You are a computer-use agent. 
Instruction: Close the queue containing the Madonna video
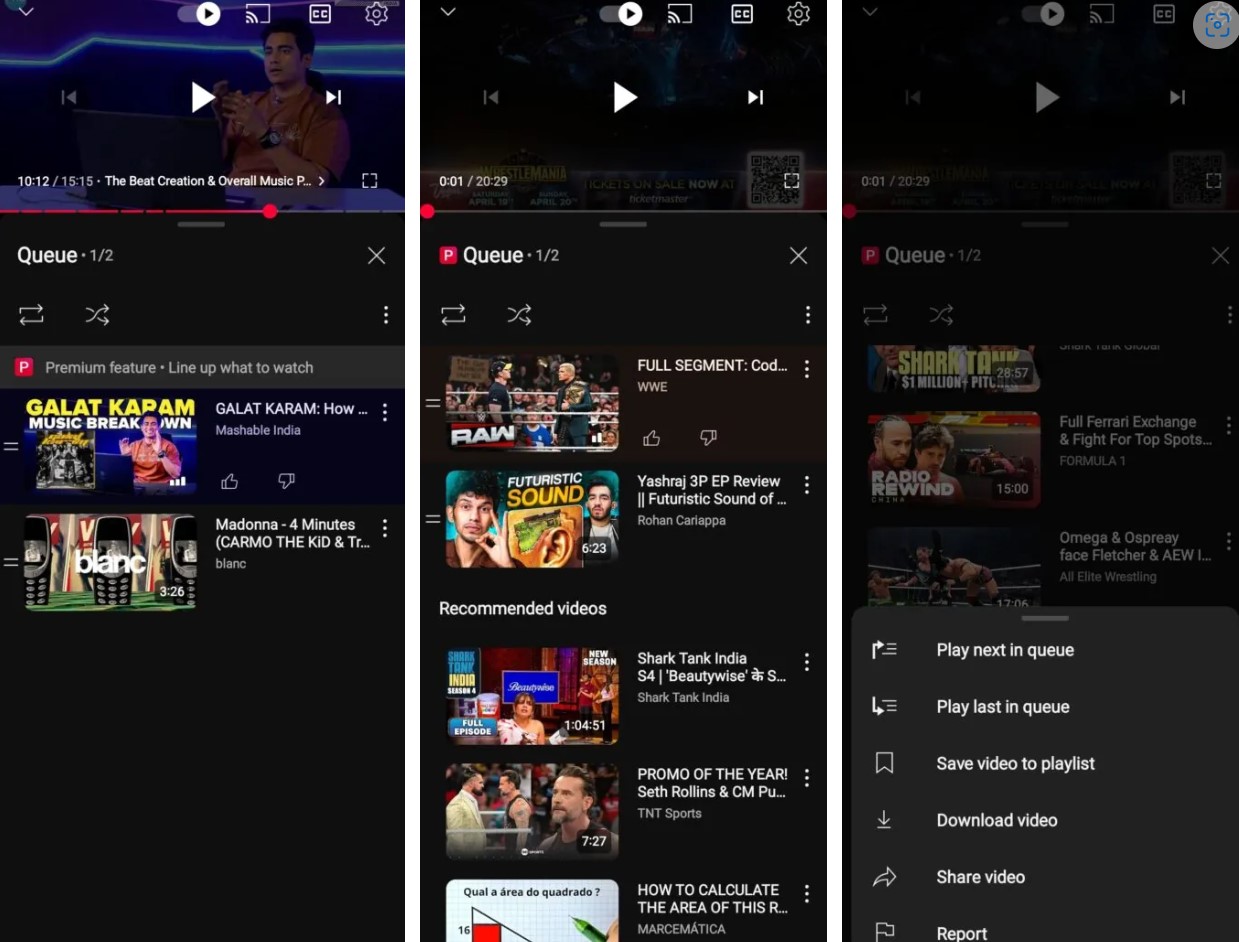click(x=376, y=256)
